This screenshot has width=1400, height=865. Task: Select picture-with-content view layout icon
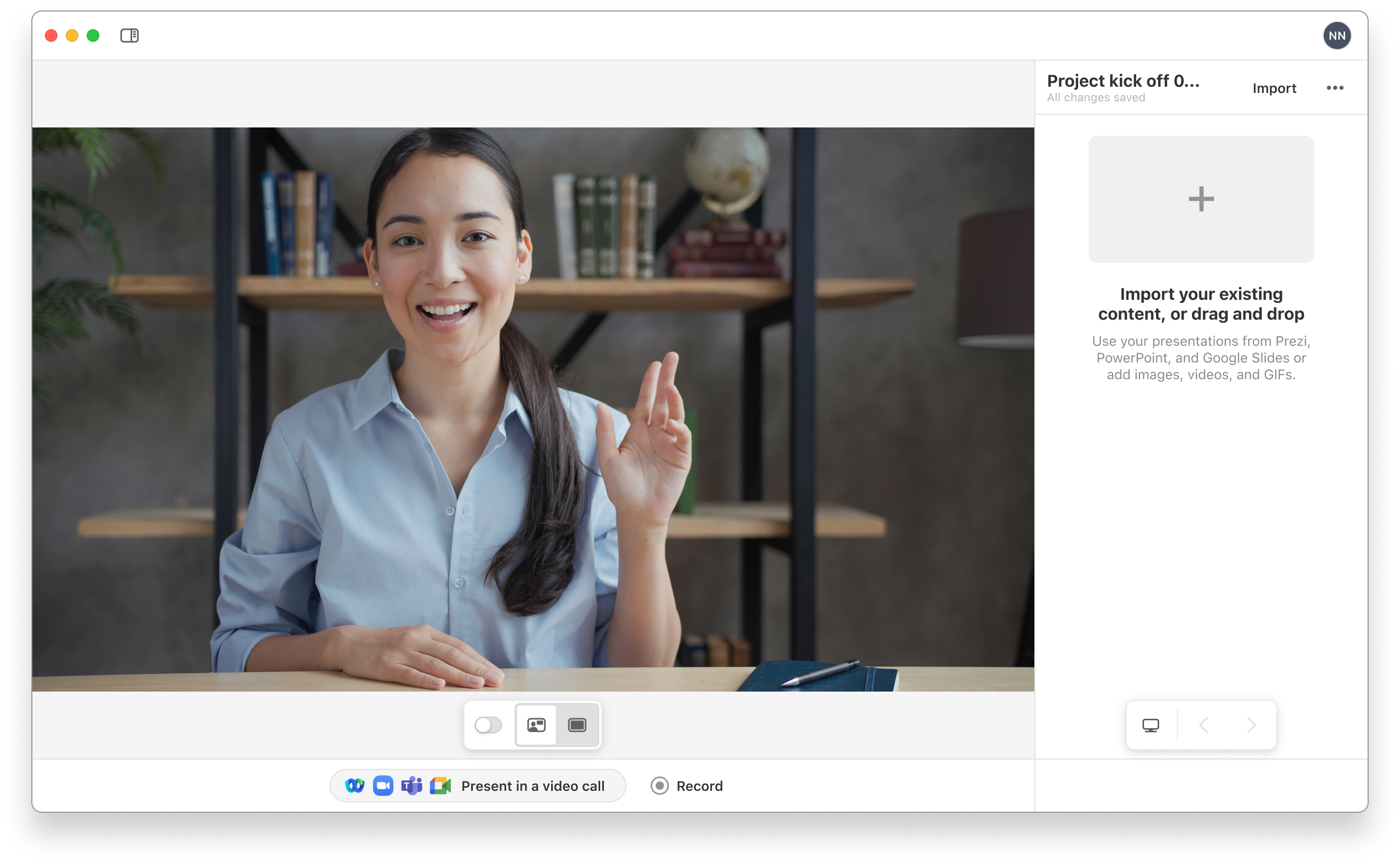click(536, 725)
